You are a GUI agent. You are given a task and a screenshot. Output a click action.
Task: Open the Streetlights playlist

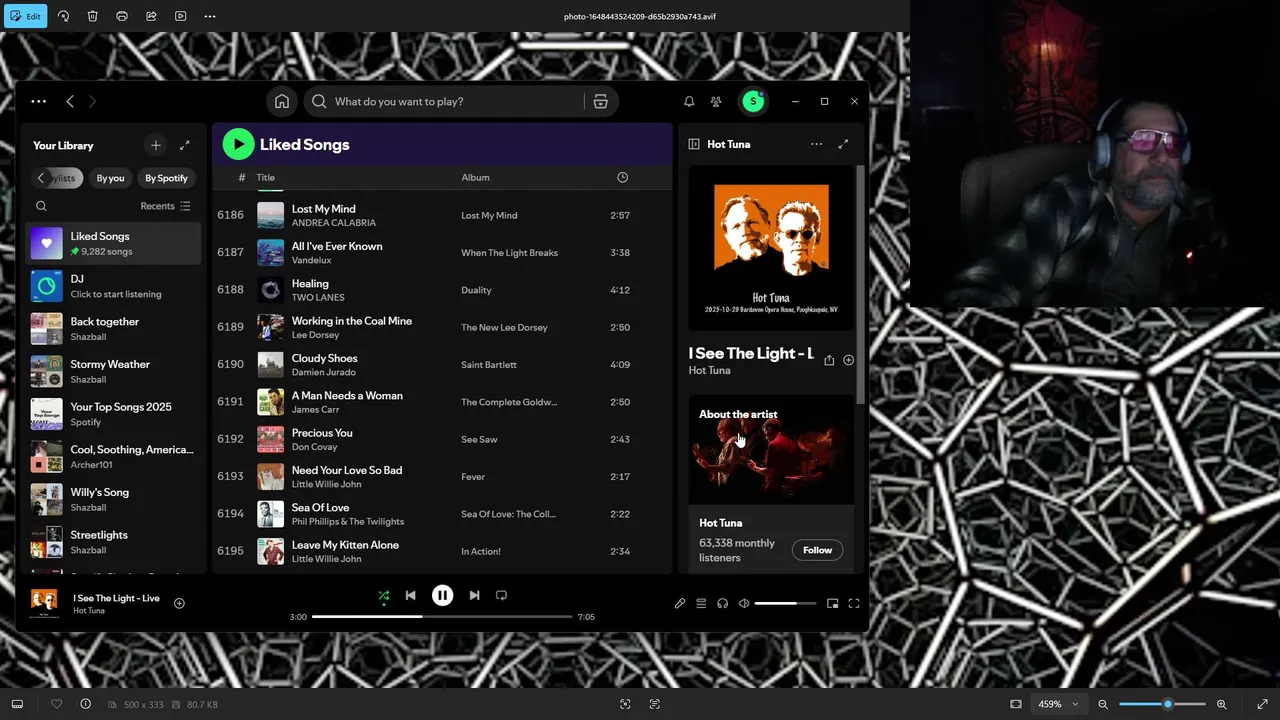coord(113,542)
